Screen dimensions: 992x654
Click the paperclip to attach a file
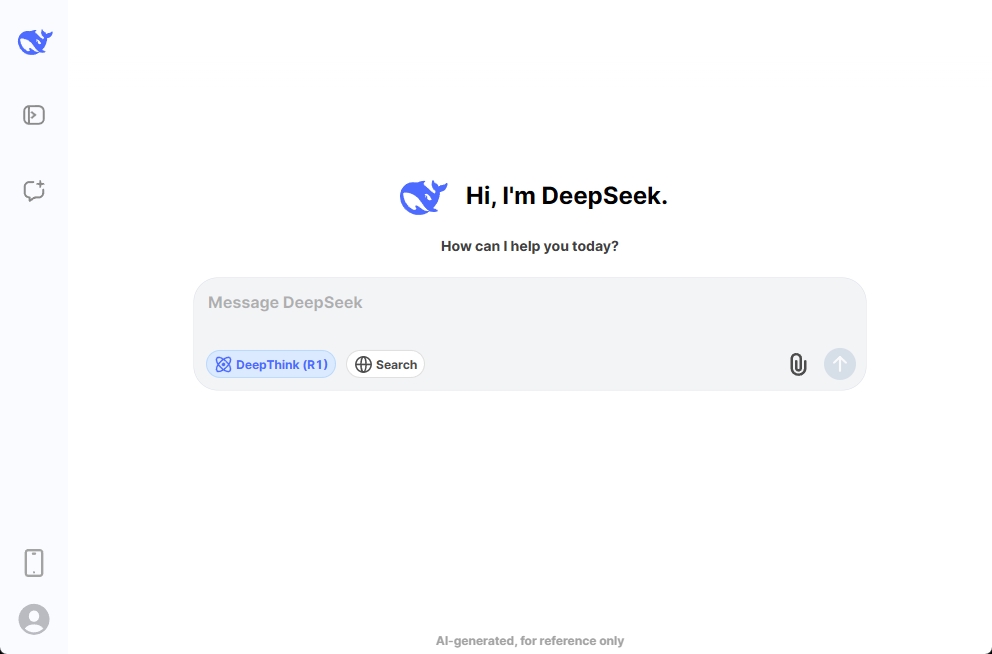[797, 364]
